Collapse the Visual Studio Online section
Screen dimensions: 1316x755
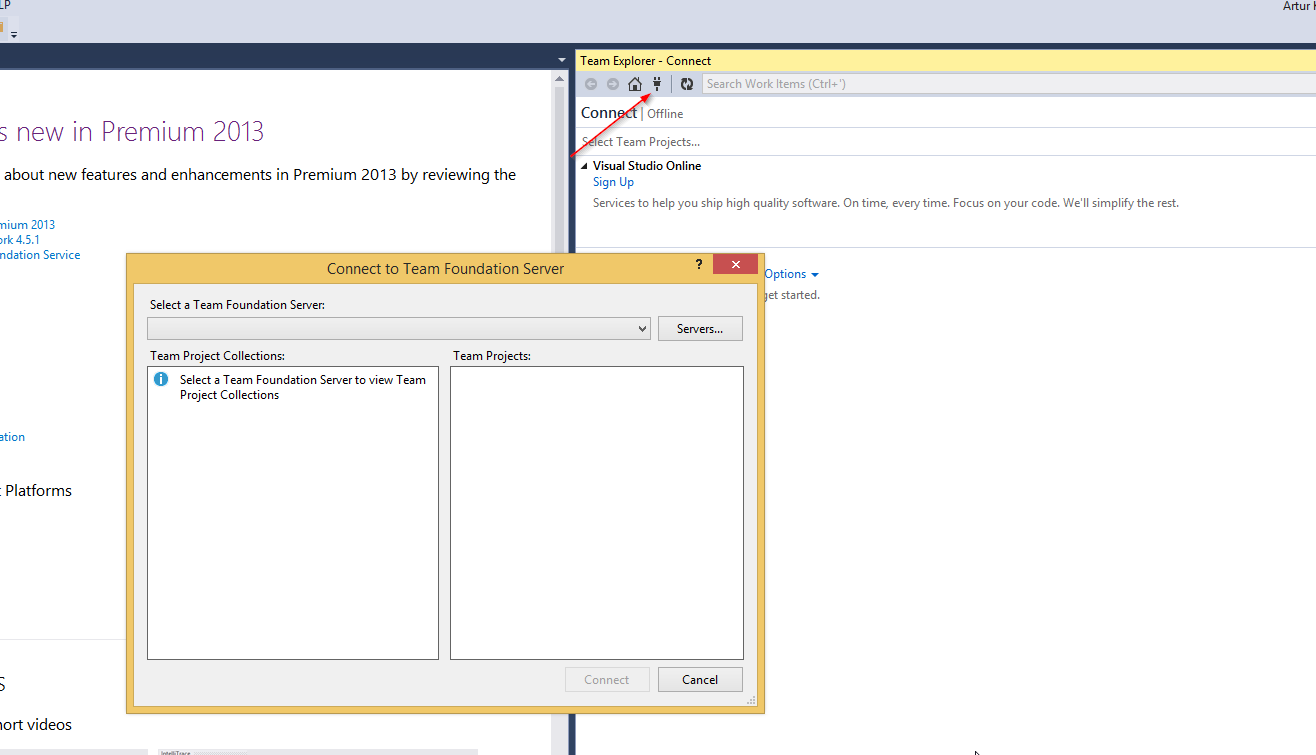click(585, 166)
